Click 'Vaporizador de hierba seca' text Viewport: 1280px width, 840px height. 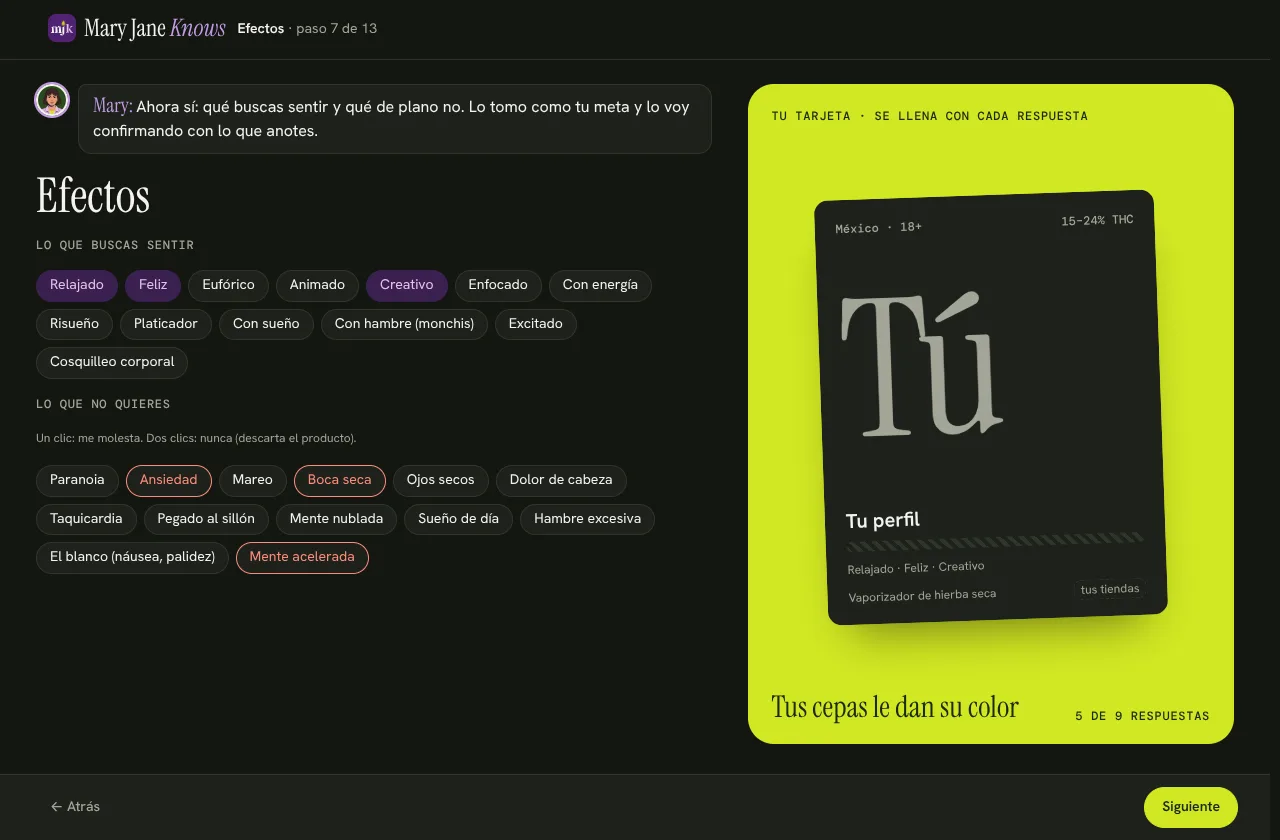point(922,595)
